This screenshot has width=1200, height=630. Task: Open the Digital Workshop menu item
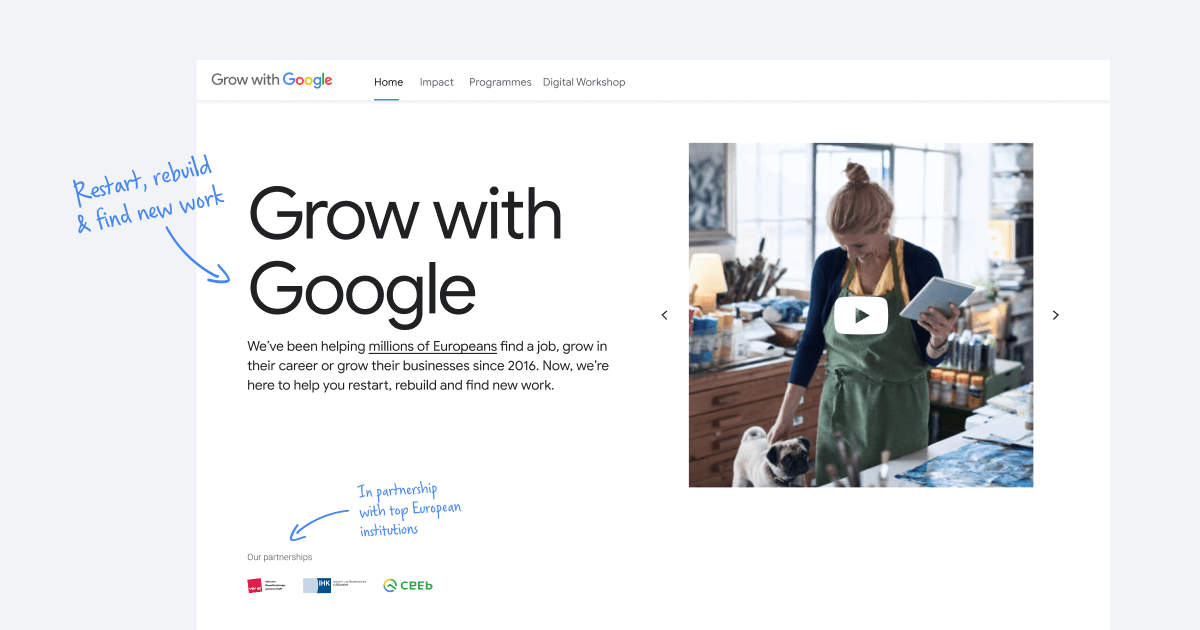(584, 82)
